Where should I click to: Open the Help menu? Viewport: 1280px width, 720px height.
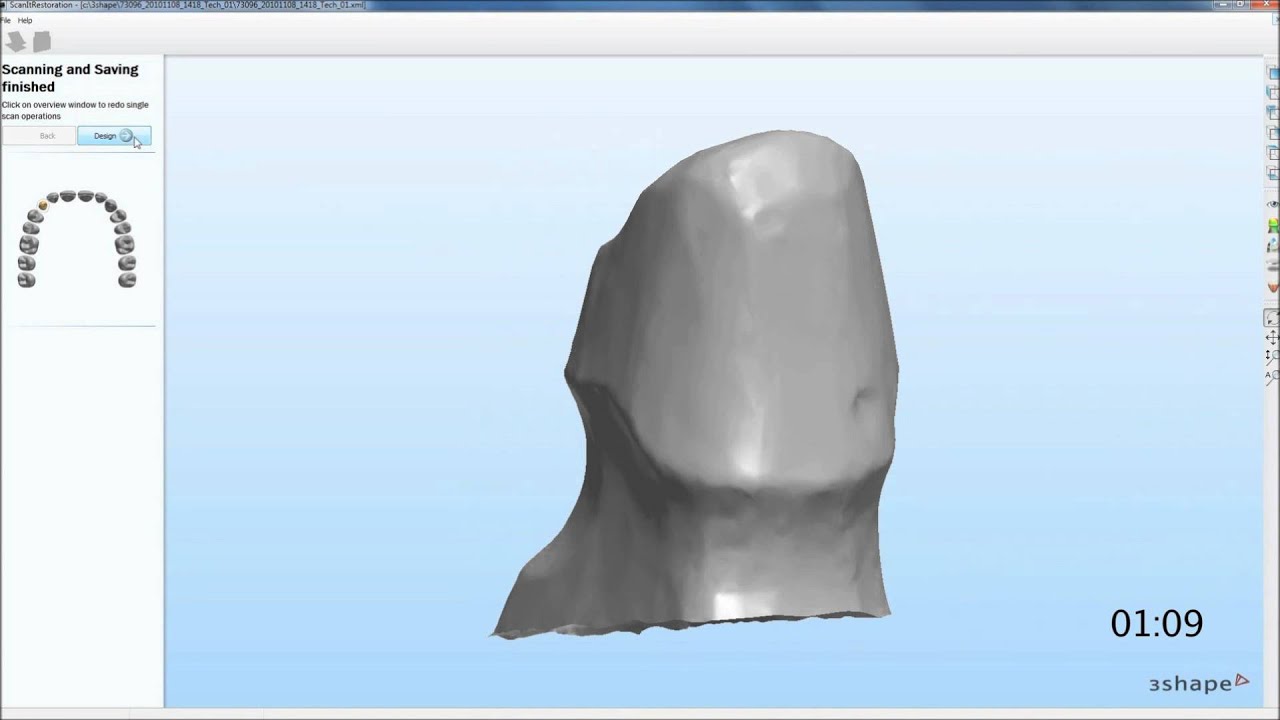tap(25, 20)
